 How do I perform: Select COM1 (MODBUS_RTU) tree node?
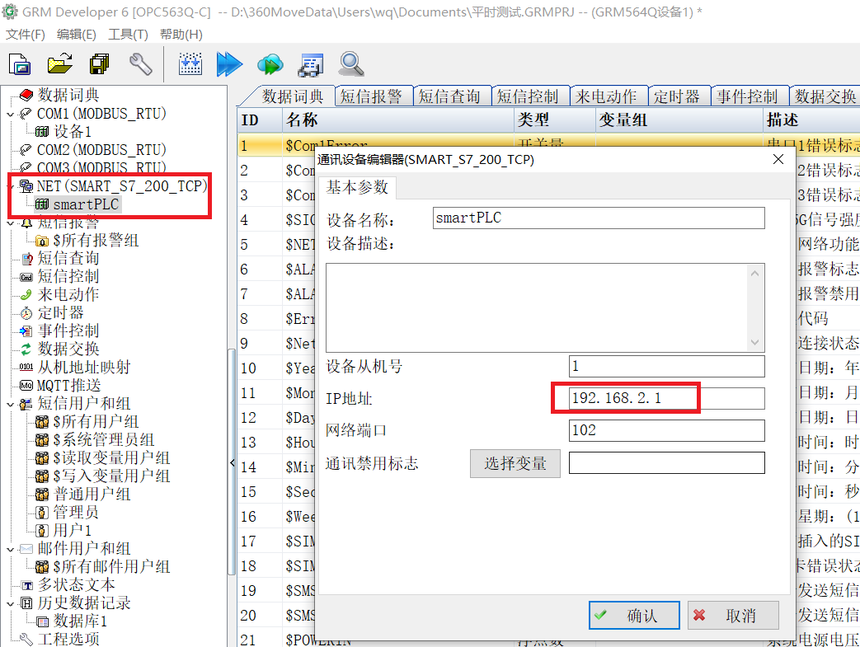pyautogui.click(x=101, y=113)
